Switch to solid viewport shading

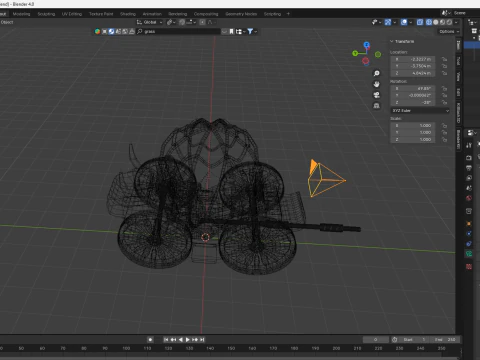[436, 22]
